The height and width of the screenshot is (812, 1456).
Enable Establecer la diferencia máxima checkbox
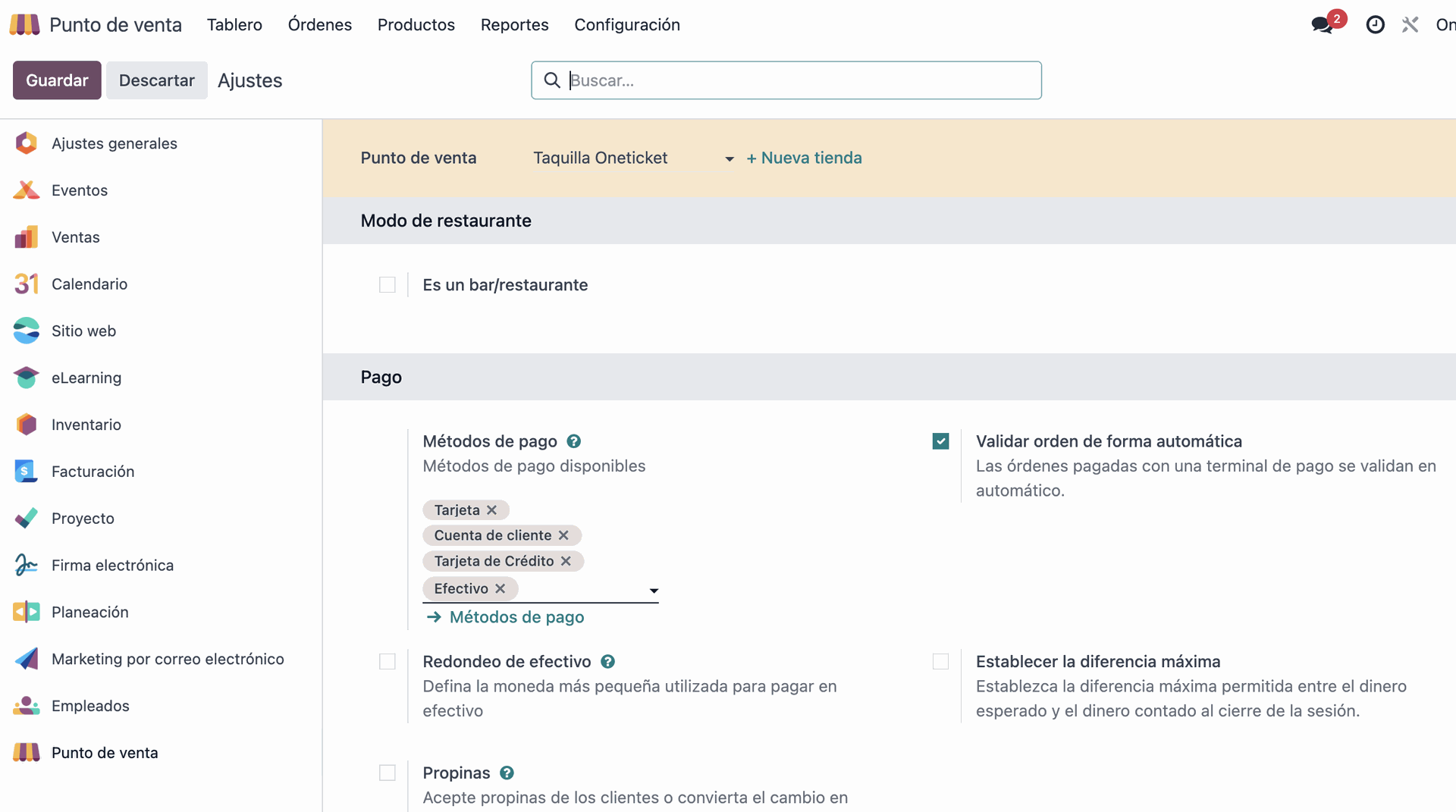pos(940,662)
